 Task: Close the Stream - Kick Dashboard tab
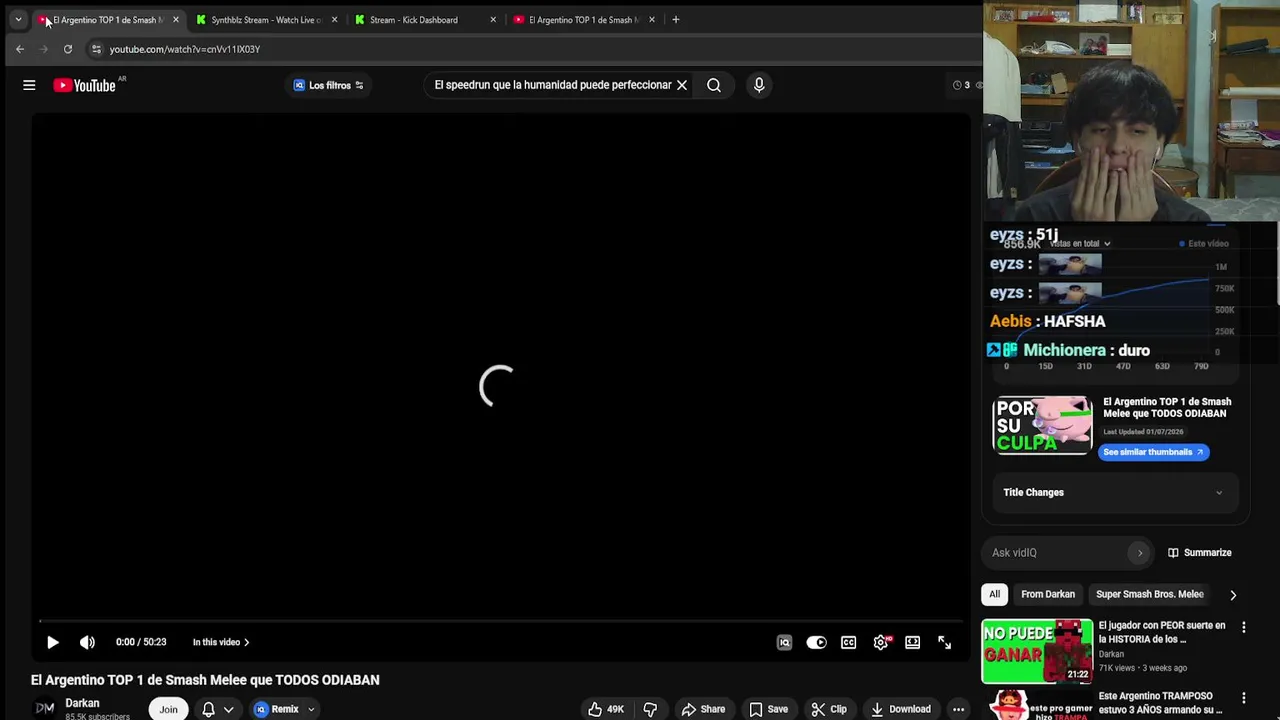(493, 20)
